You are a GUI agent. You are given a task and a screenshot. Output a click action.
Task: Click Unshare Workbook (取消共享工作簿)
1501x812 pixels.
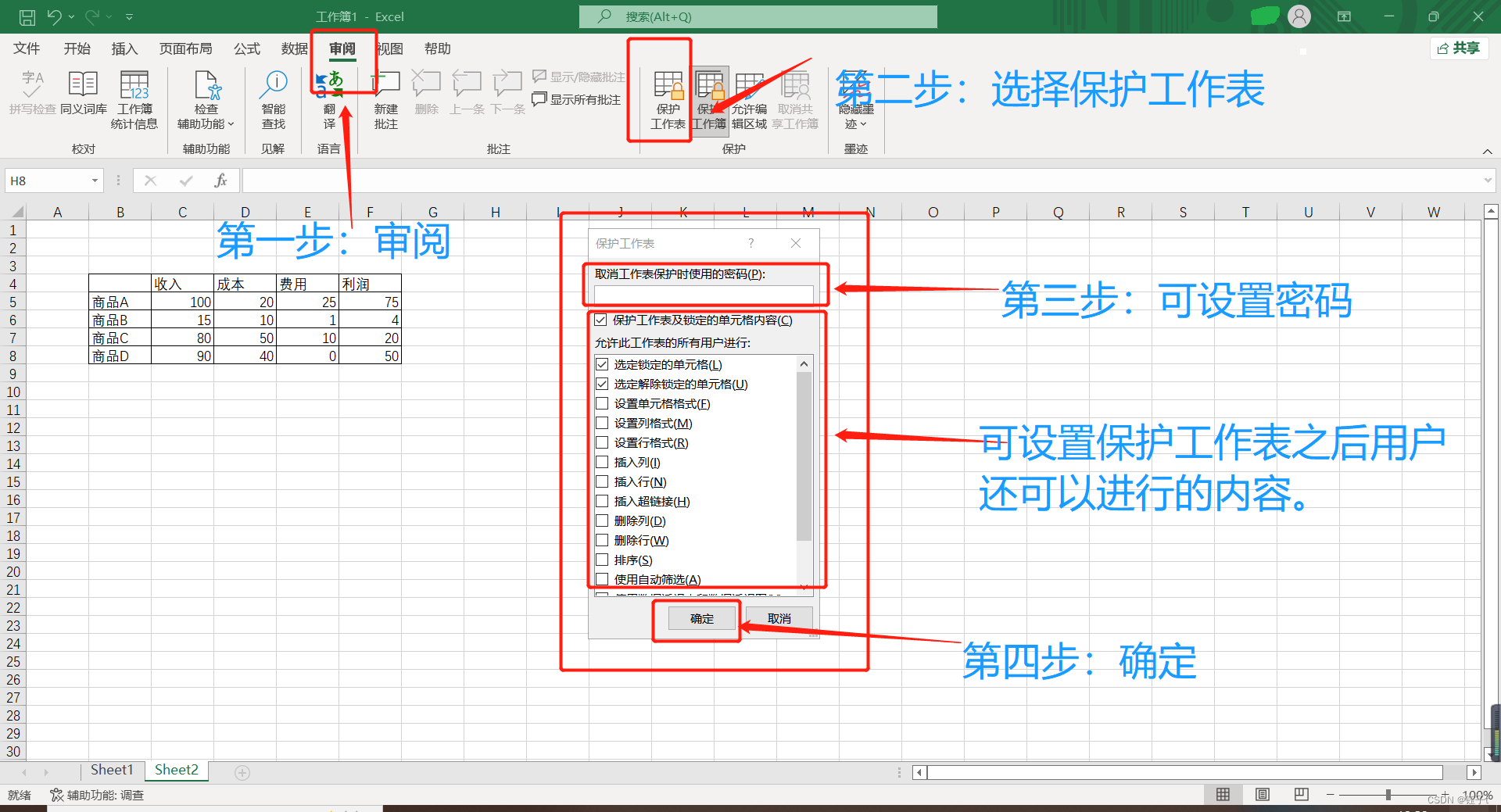(795, 100)
